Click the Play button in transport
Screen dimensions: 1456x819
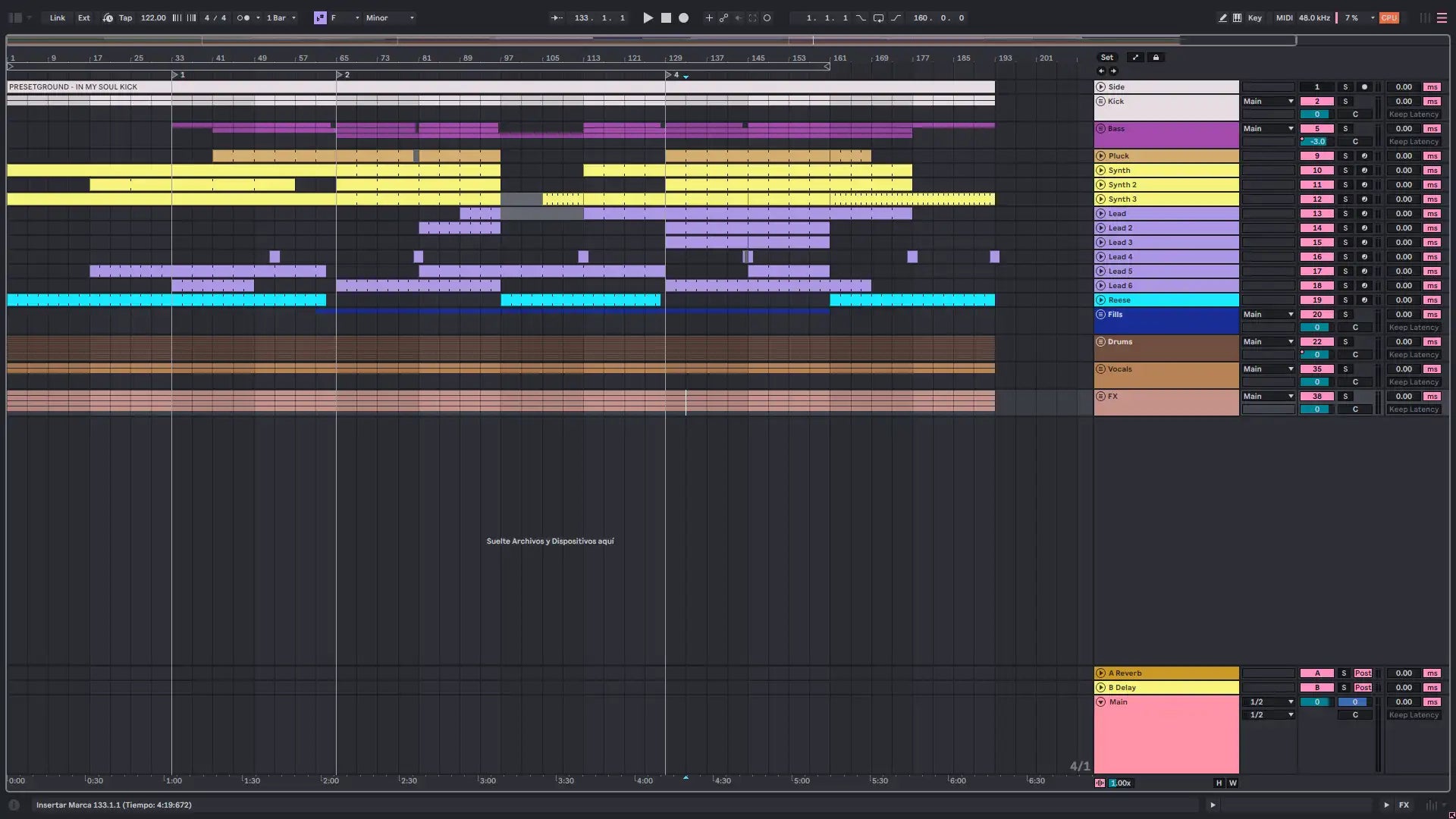[x=648, y=17]
